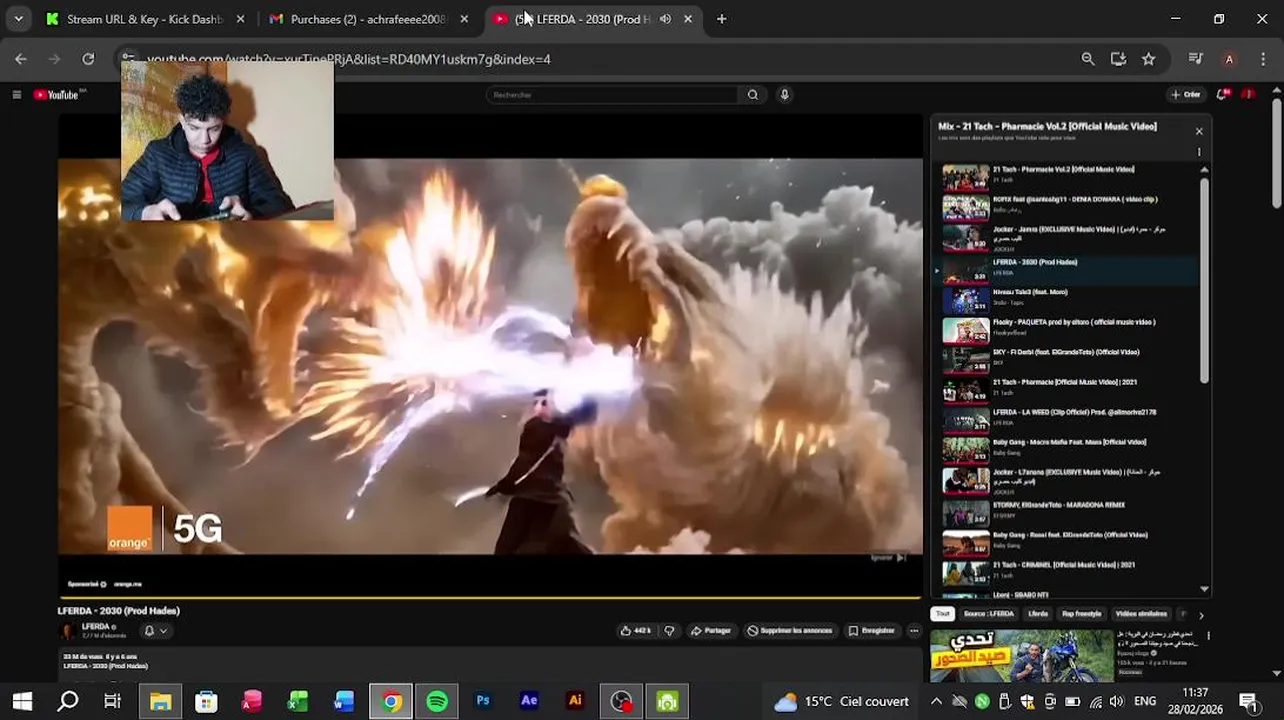Click the Partager share button
Image resolution: width=1284 pixels, height=720 pixels.
point(711,631)
